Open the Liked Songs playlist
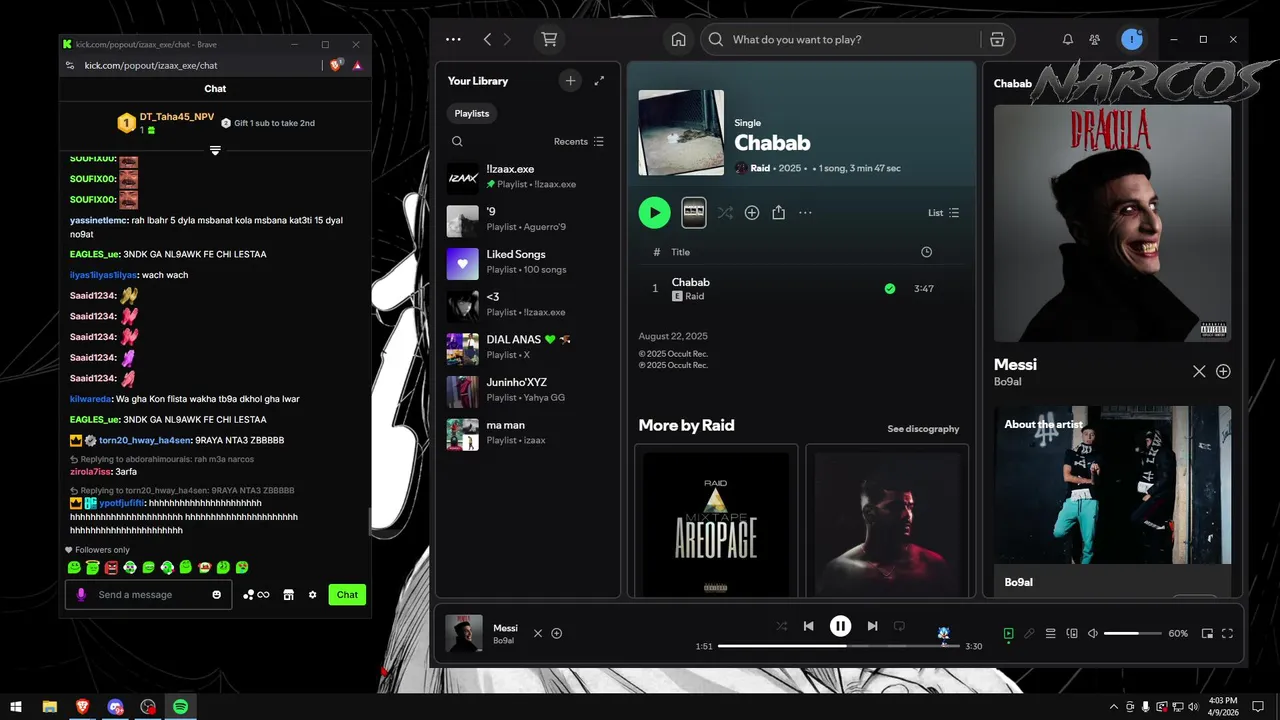 tap(528, 262)
